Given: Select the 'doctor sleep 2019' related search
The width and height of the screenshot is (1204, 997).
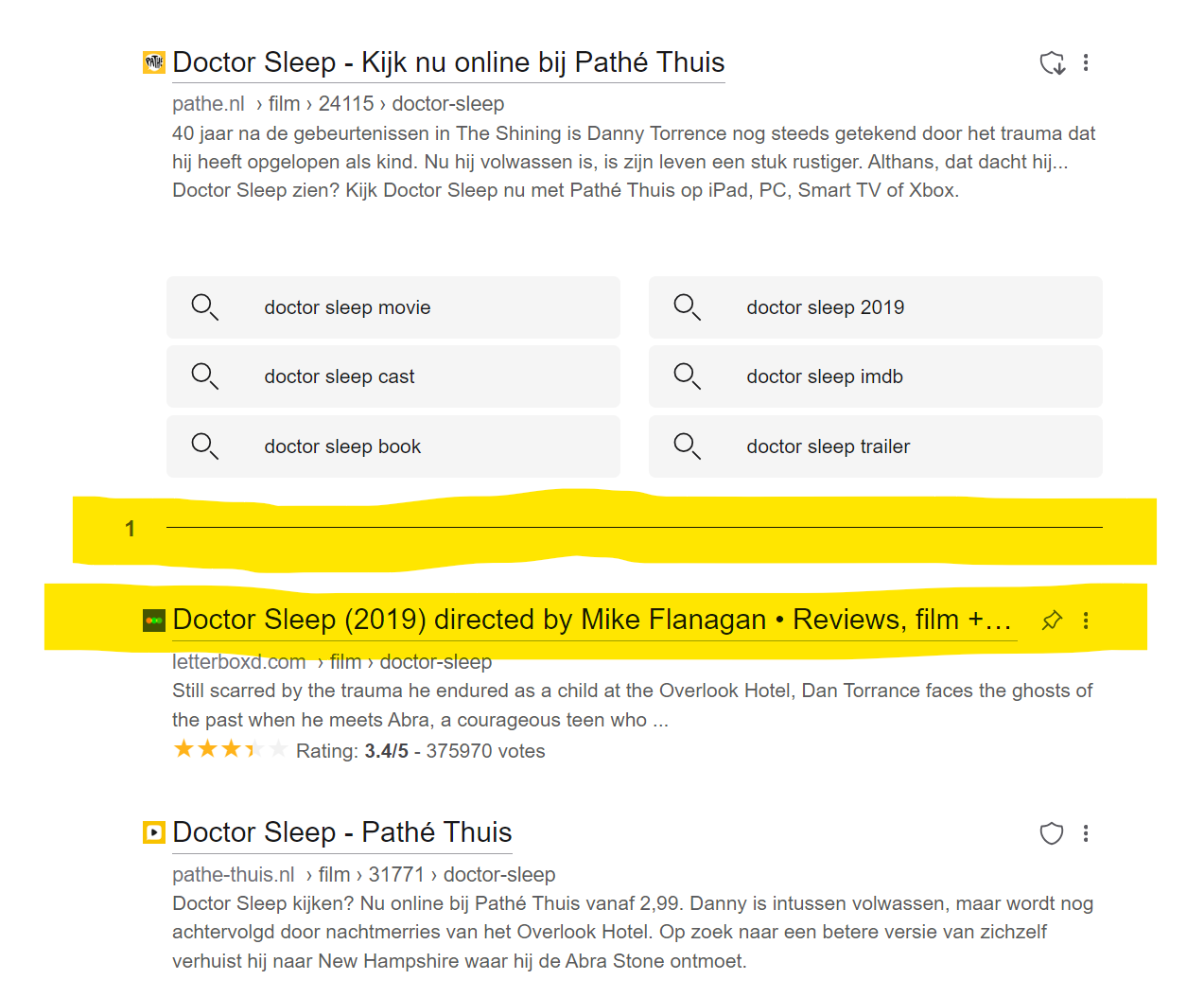Looking at the screenshot, I should pyautogui.click(x=825, y=307).
